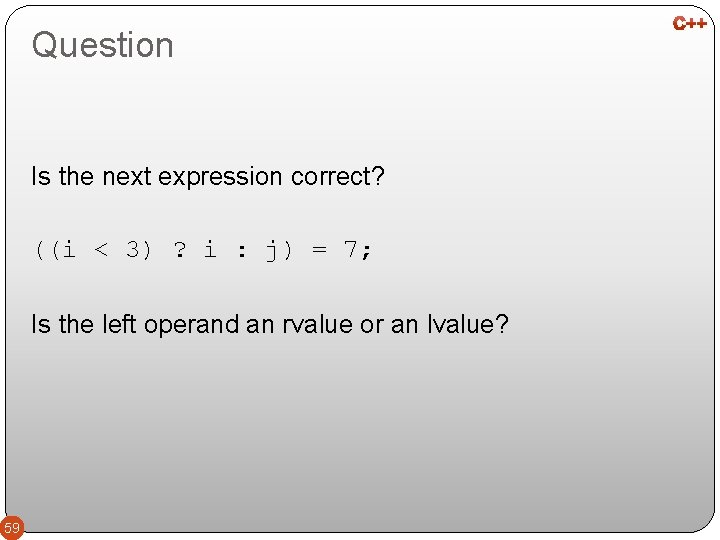The width and height of the screenshot is (720, 540).
Task: Select the Question slide title
Action: [x=102, y=45]
